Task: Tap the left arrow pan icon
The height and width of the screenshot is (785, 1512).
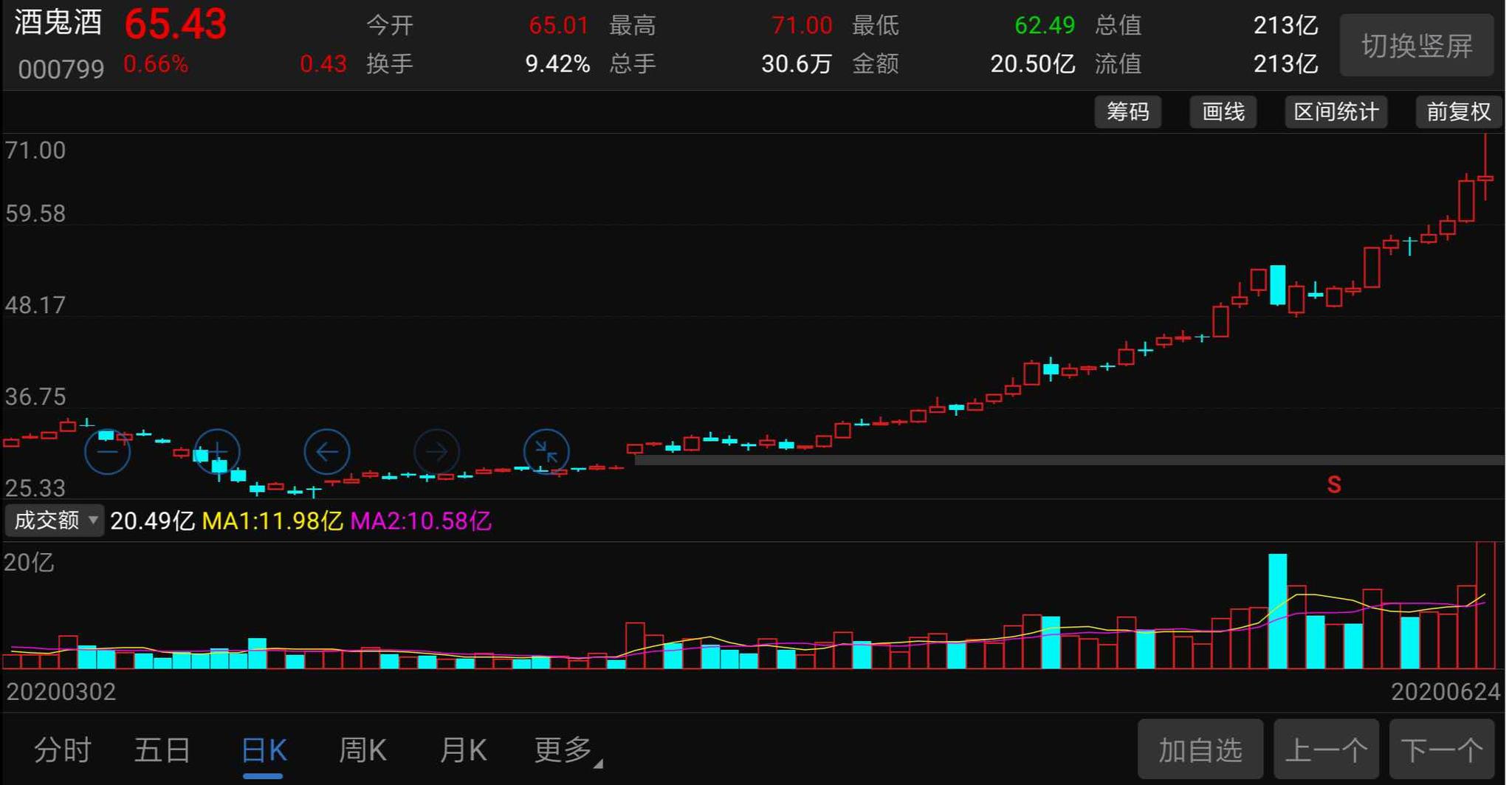Action: point(327,451)
